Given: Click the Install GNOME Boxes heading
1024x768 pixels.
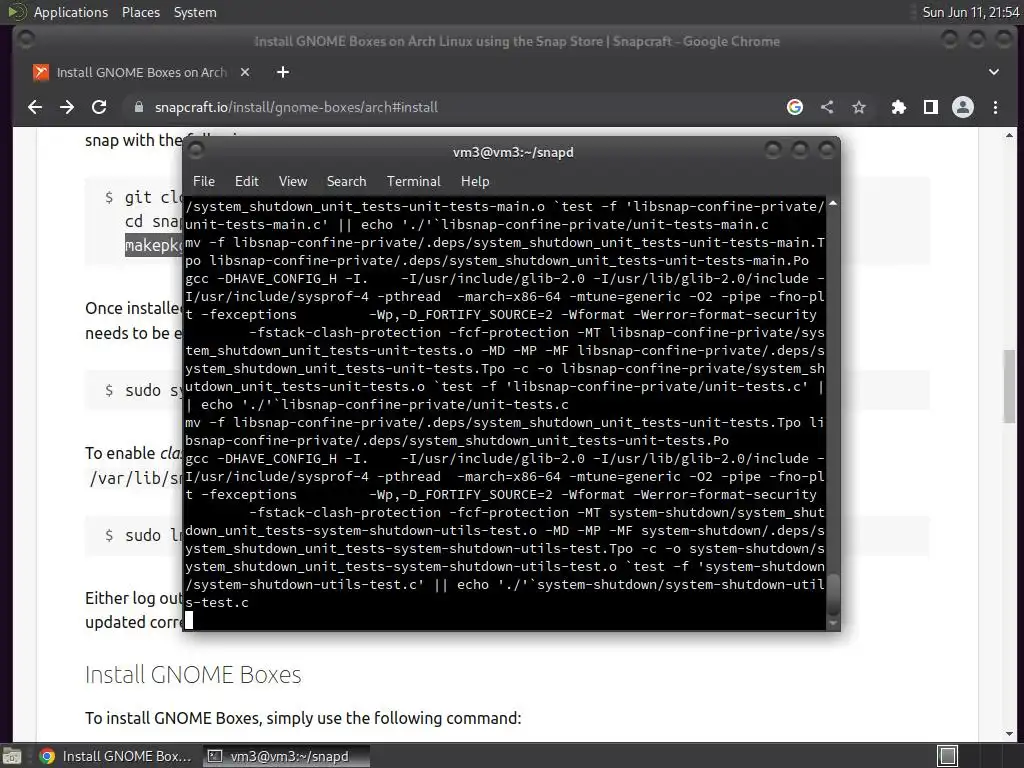Looking at the screenshot, I should point(193,675).
